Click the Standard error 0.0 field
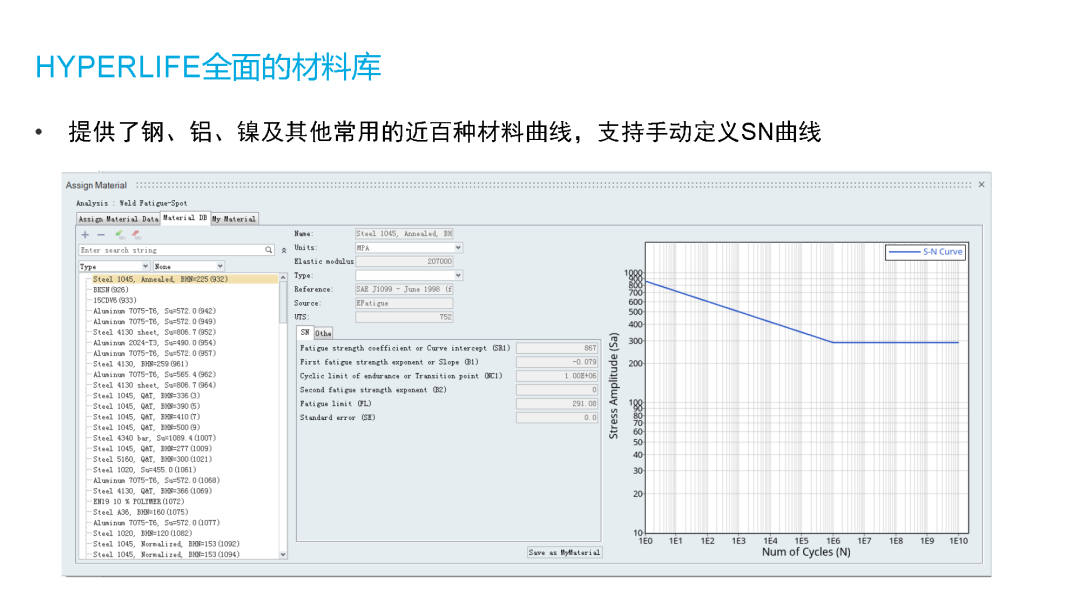The height and width of the screenshot is (608, 1080). (x=557, y=417)
